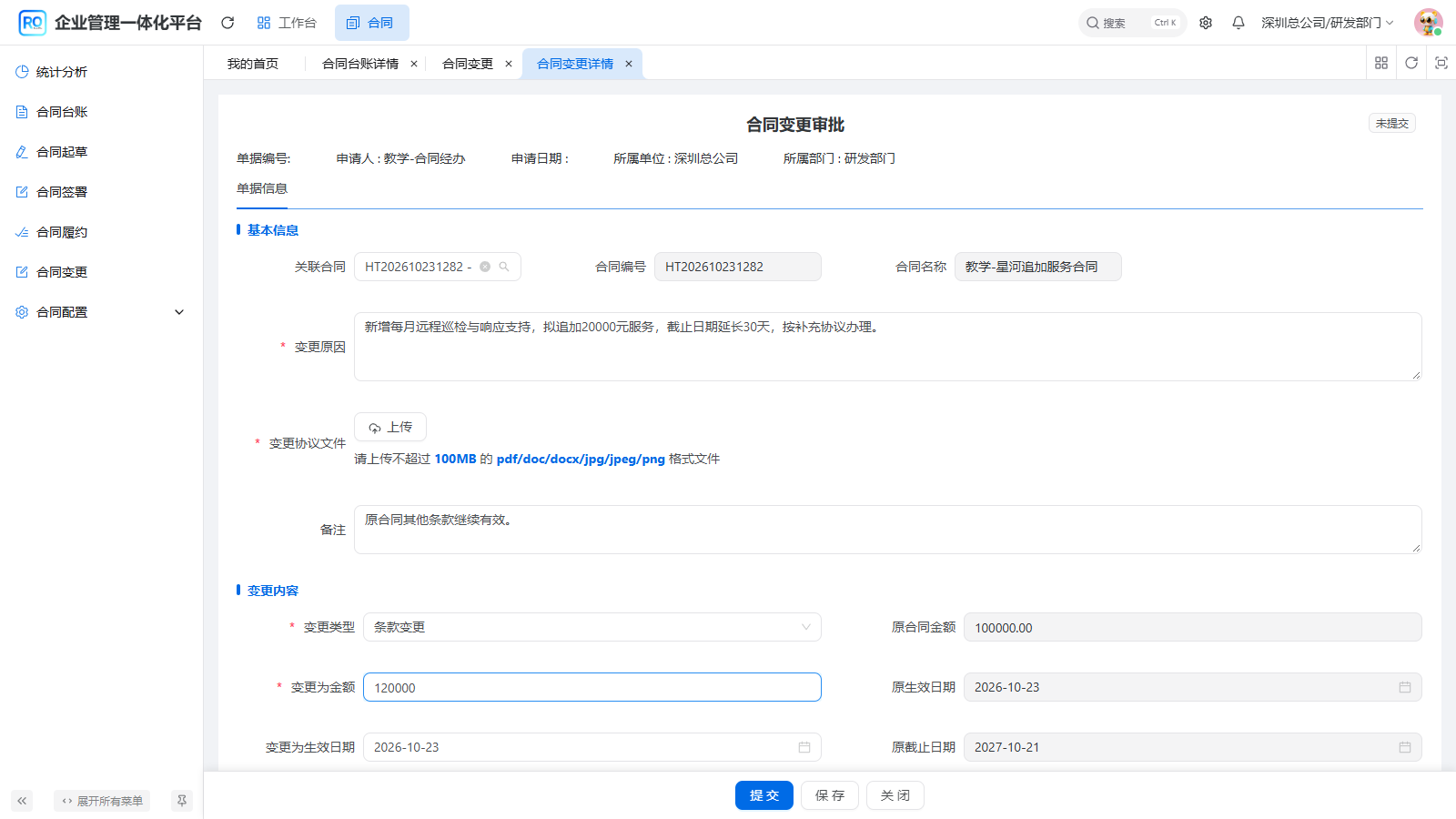This screenshot has height=819, width=1456.
Task: Click the 上传 upload button
Action: coord(390,427)
